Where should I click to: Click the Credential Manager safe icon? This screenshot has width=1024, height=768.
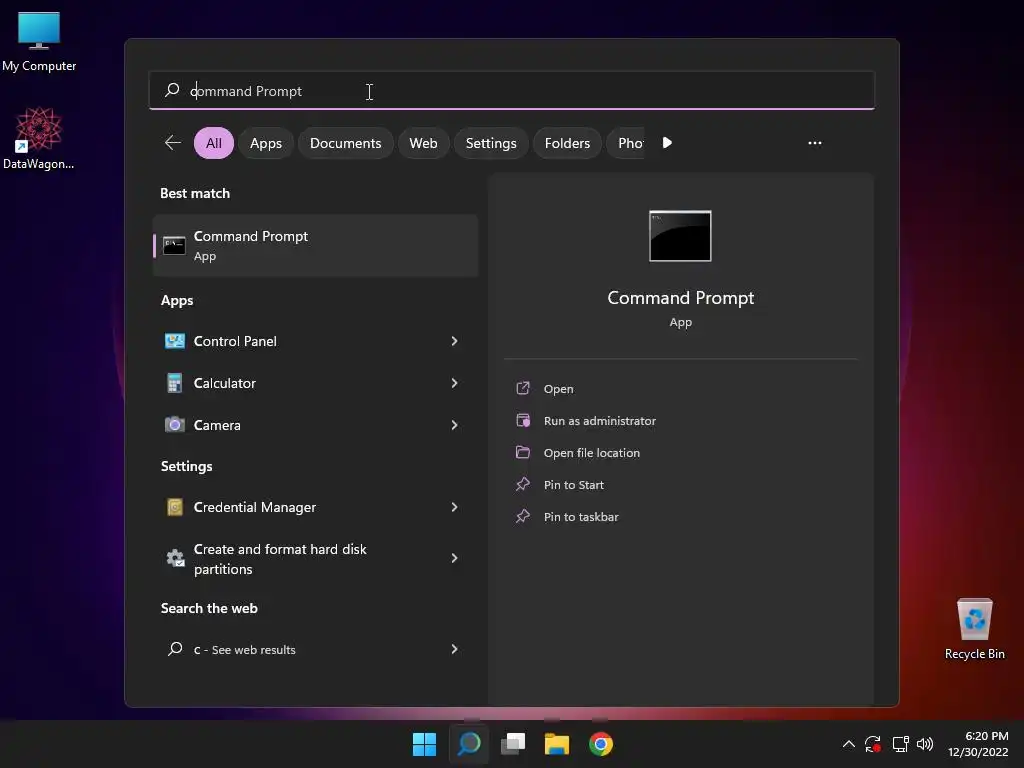pyautogui.click(x=174, y=507)
